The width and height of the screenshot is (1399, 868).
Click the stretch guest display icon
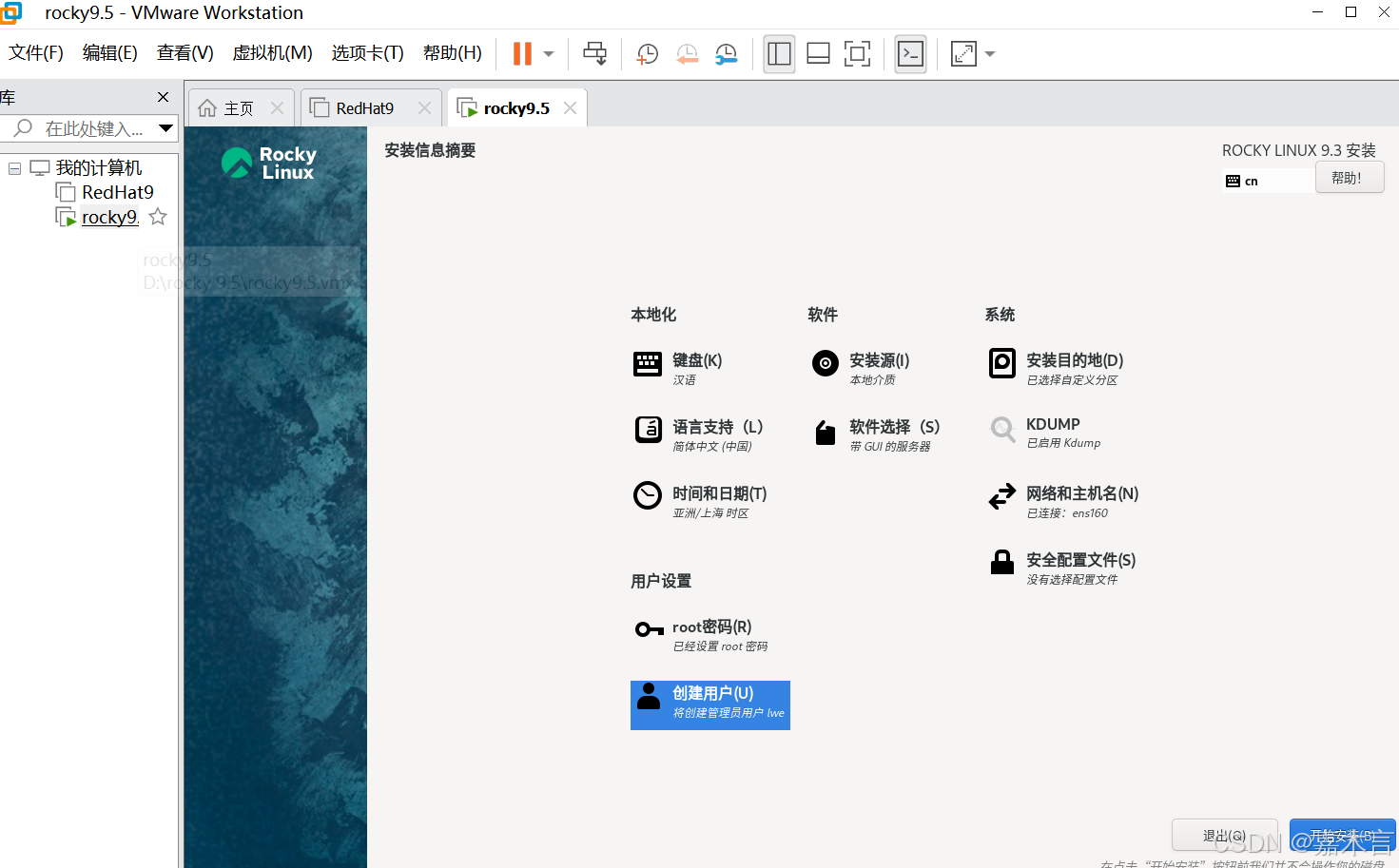click(x=963, y=53)
